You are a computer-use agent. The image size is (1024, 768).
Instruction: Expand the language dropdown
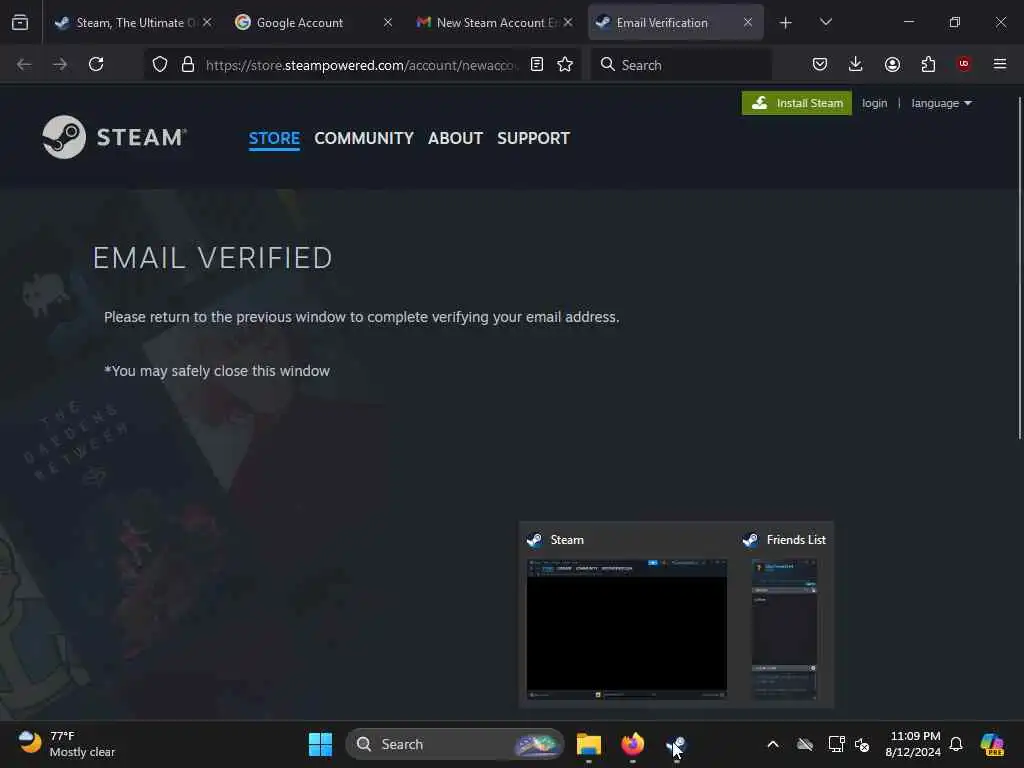[941, 103]
